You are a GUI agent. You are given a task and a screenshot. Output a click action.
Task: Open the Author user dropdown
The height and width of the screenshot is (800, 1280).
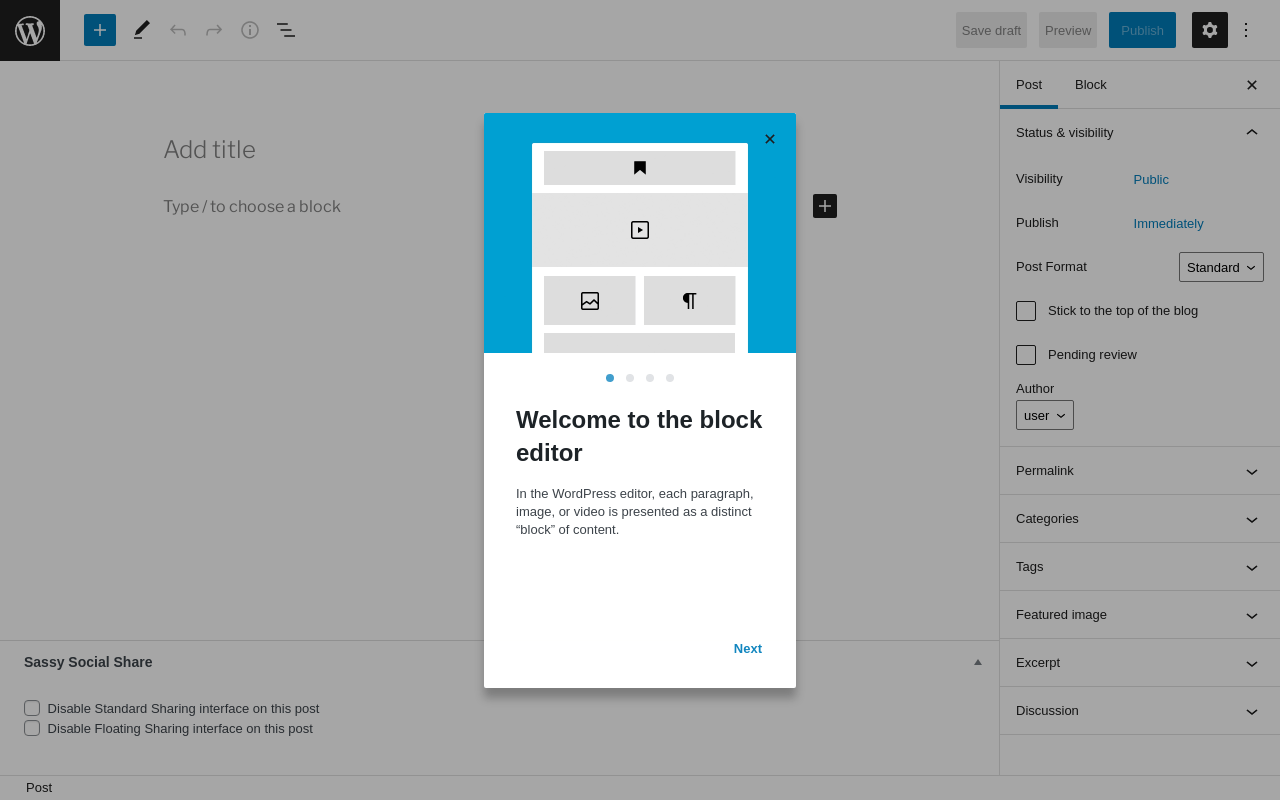pos(1045,415)
